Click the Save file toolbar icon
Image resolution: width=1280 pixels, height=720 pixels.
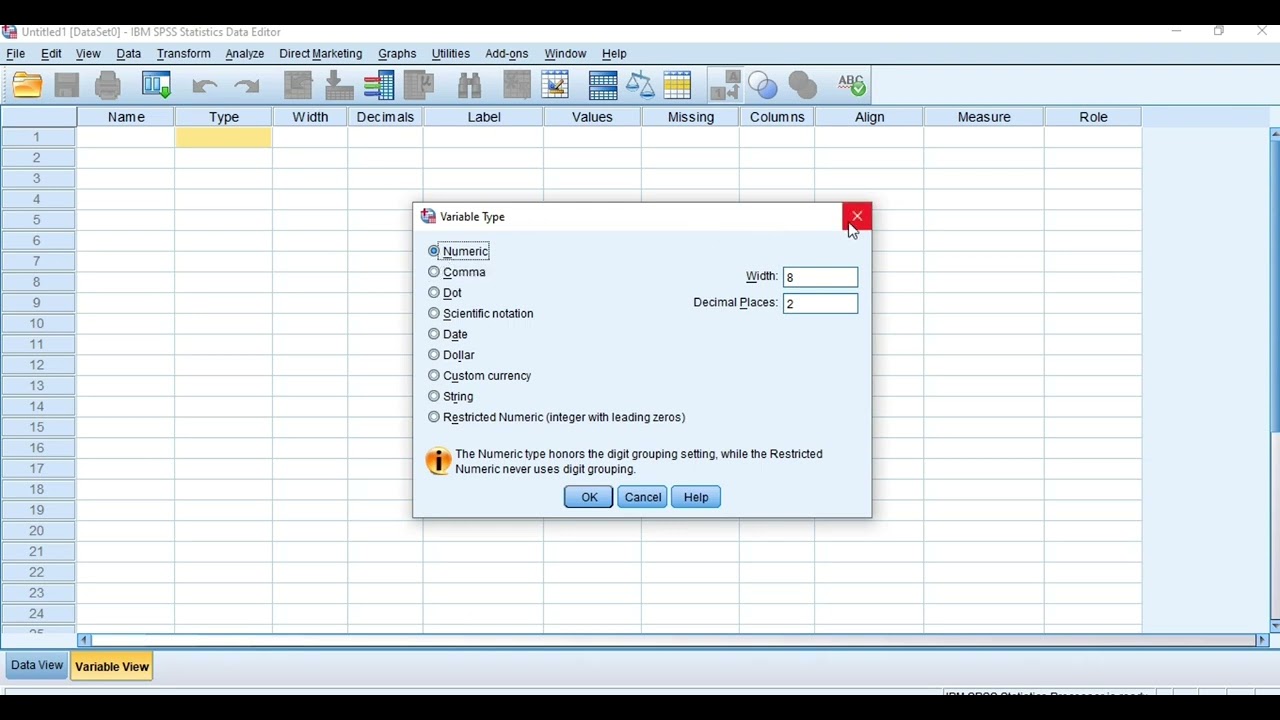(67, 86)
